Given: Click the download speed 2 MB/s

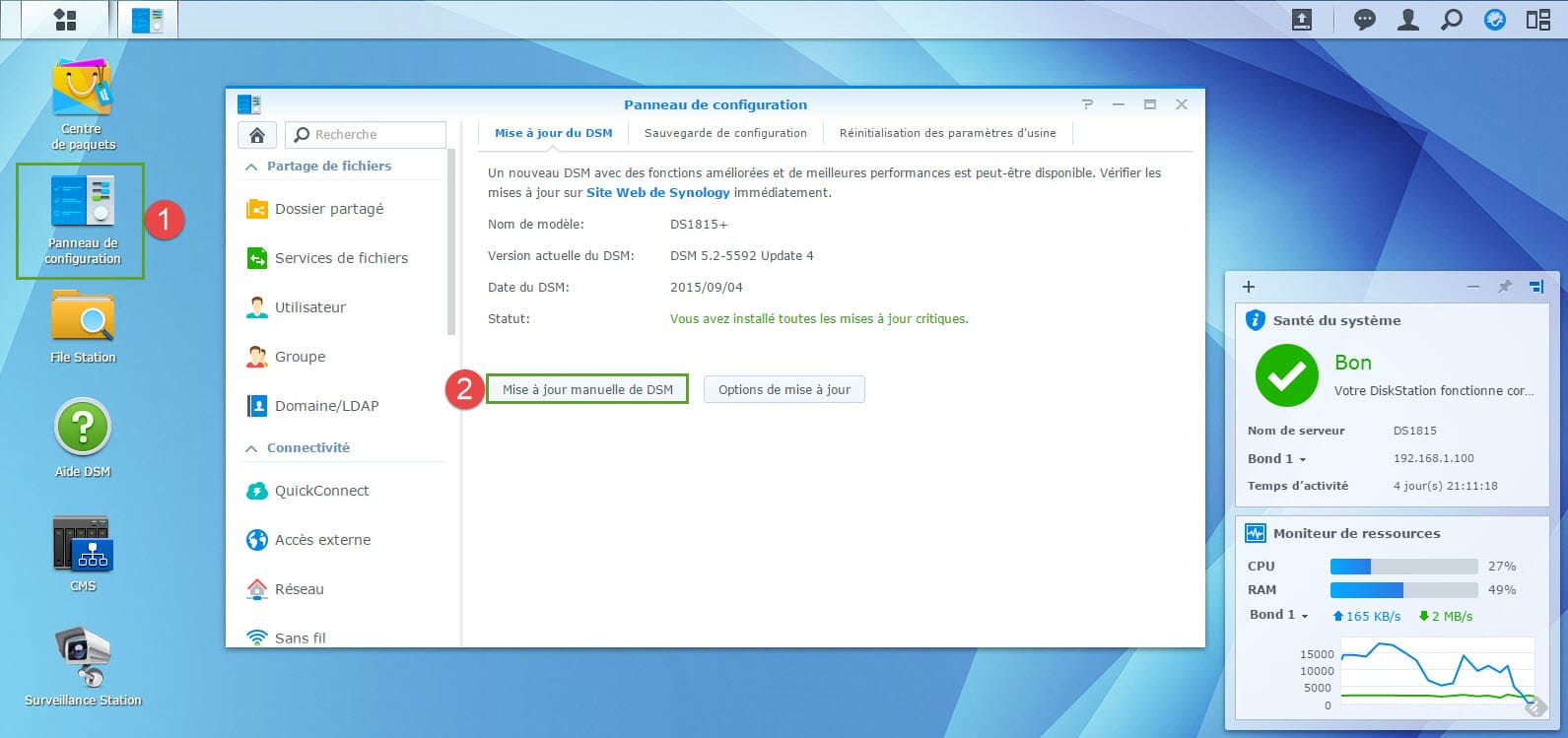Looking at the screenshot, I should coord(1446,616).
